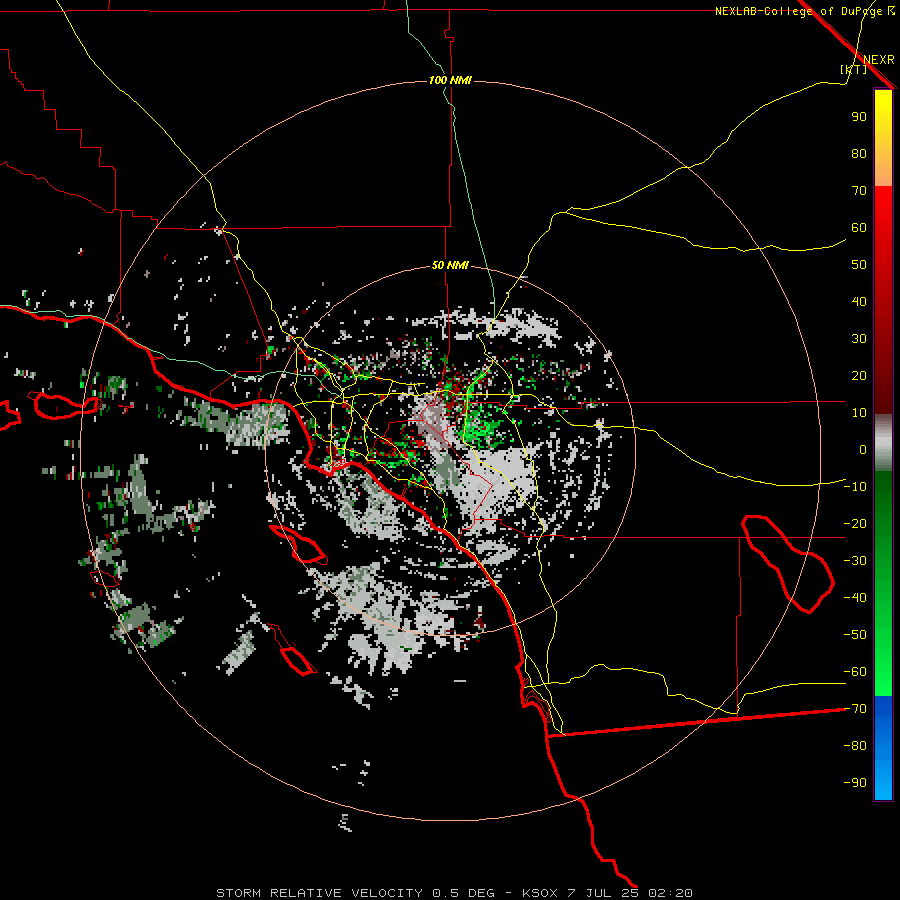This screenshot has width=900, height=900.
Task: Click the "KSOX" radar site identifier
Action: (540, 893)
